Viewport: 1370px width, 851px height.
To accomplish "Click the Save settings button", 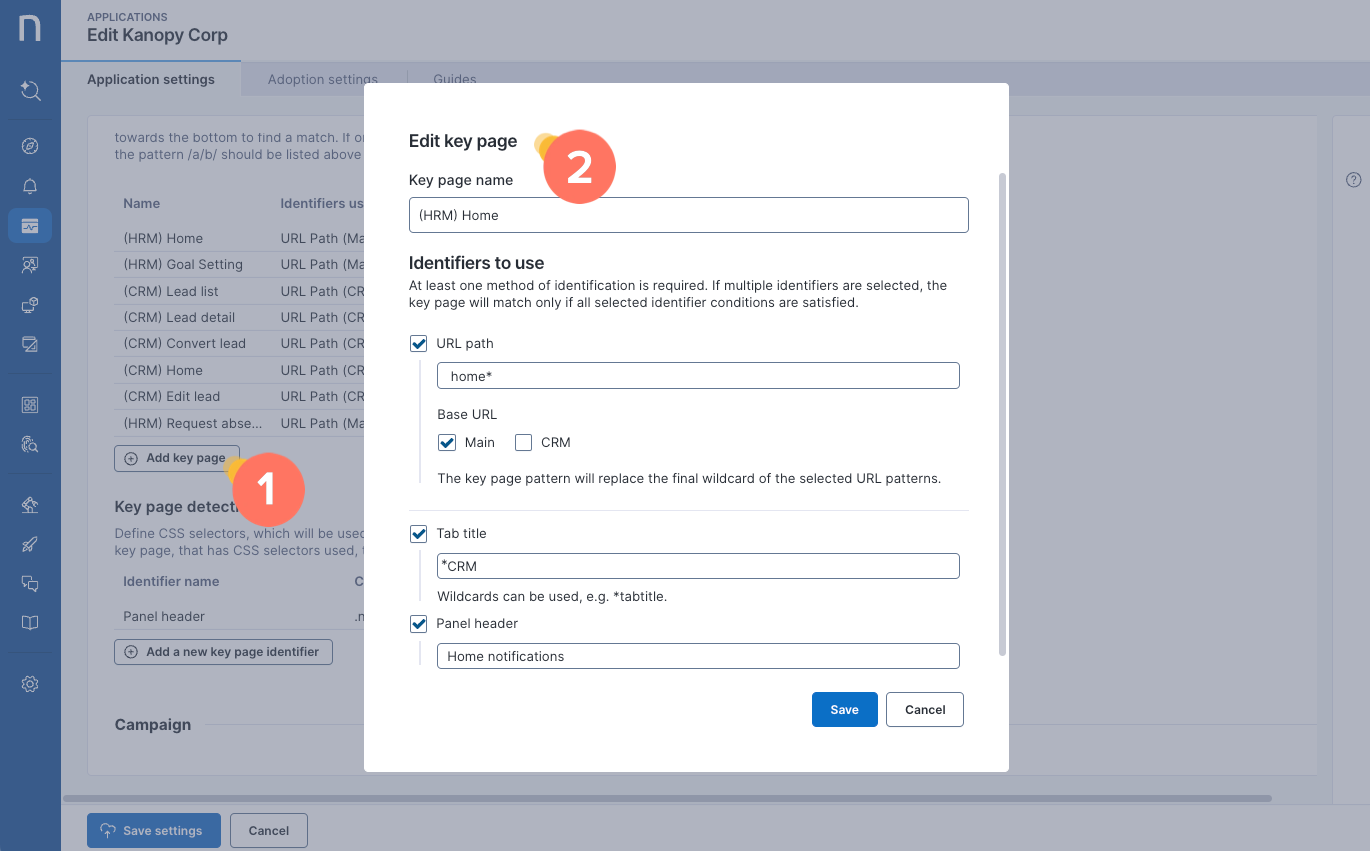I will click(154, 830).
